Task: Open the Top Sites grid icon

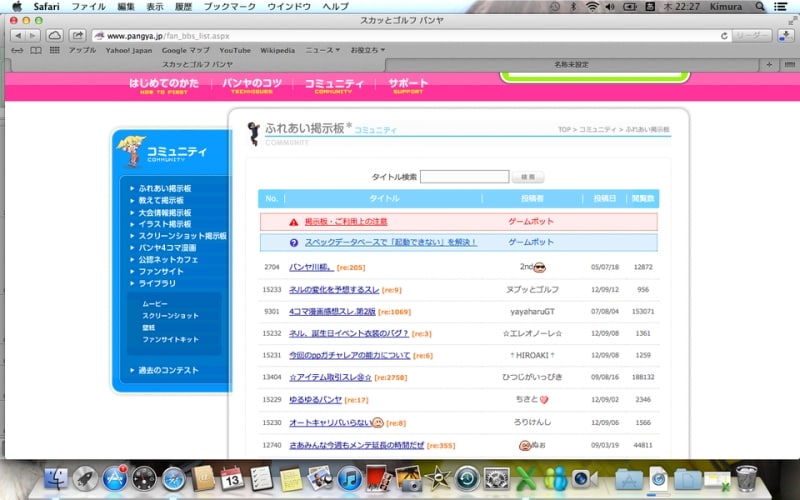Action: (x=53, y=50)
